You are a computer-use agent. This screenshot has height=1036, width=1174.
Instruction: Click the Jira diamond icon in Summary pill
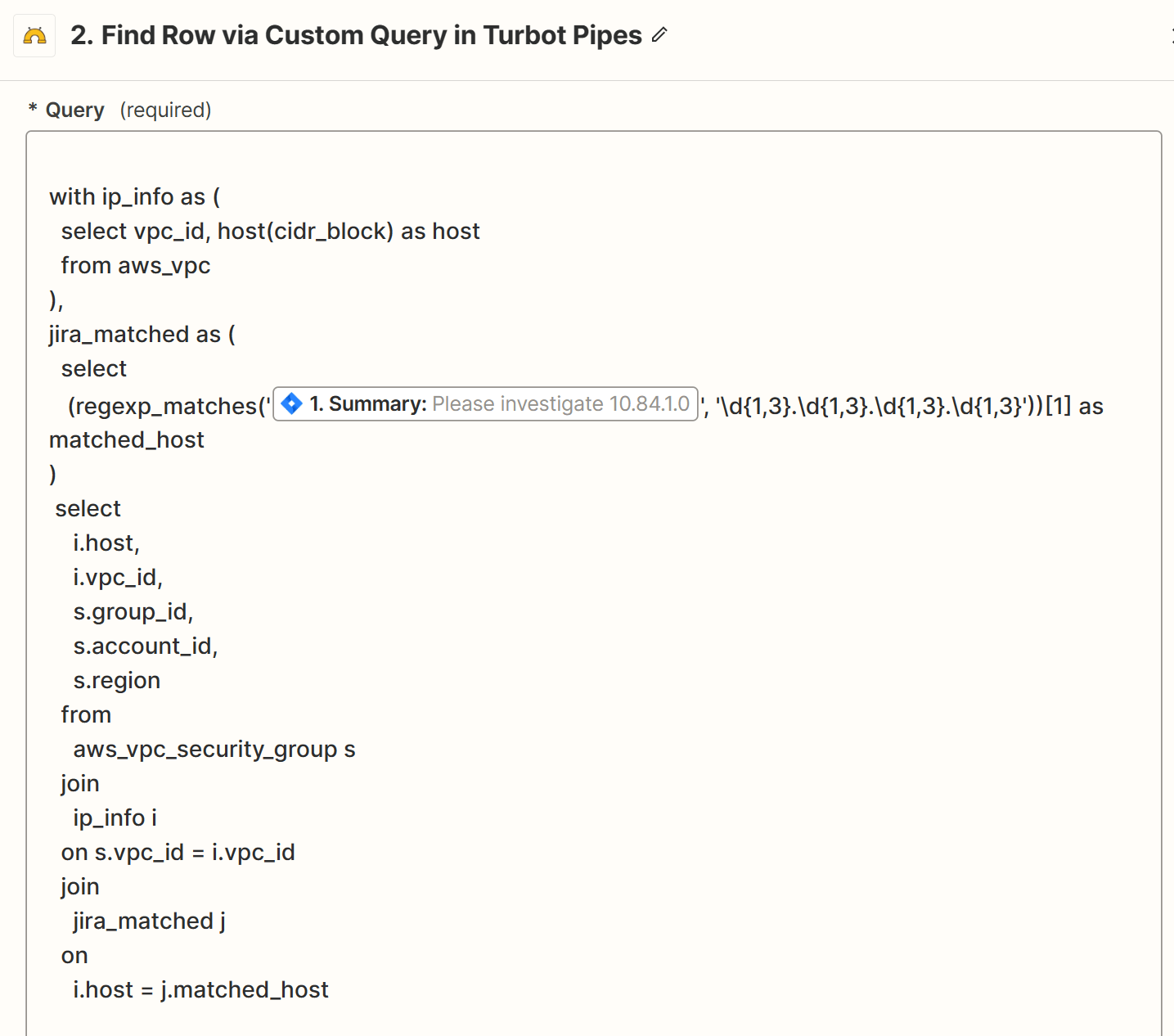(x=291, y=403)
